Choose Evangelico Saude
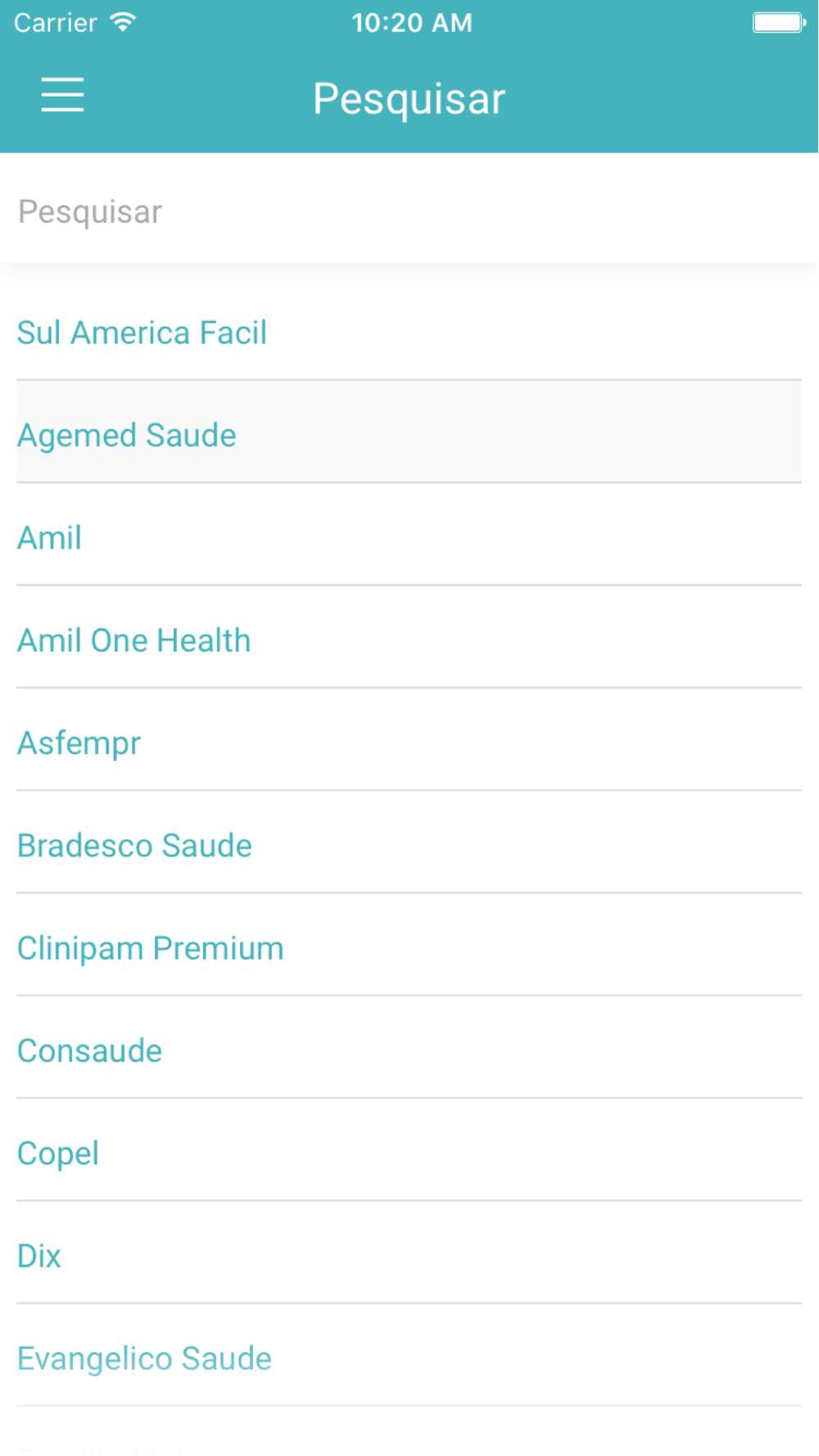The image size is (819, 1456). click(x=409, y=1355)
